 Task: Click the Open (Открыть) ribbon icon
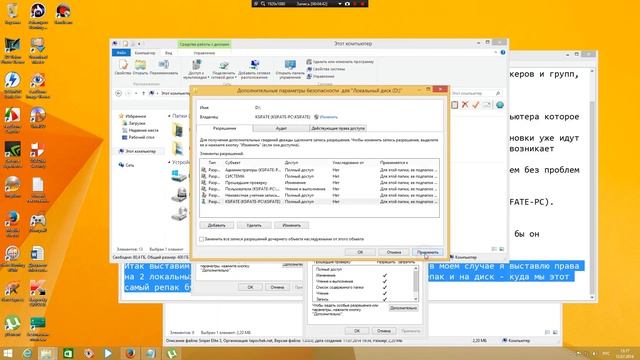tap(140, 67)
